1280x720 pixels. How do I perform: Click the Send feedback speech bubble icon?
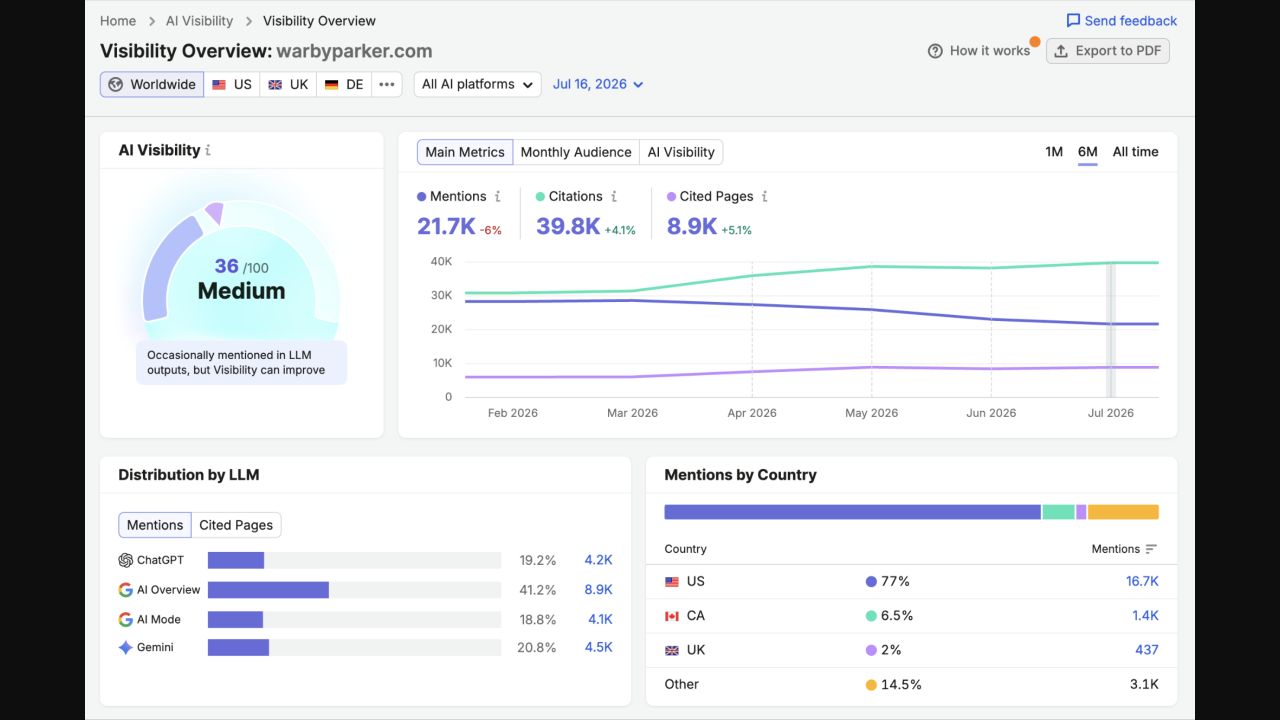[x=1073, y=20]
